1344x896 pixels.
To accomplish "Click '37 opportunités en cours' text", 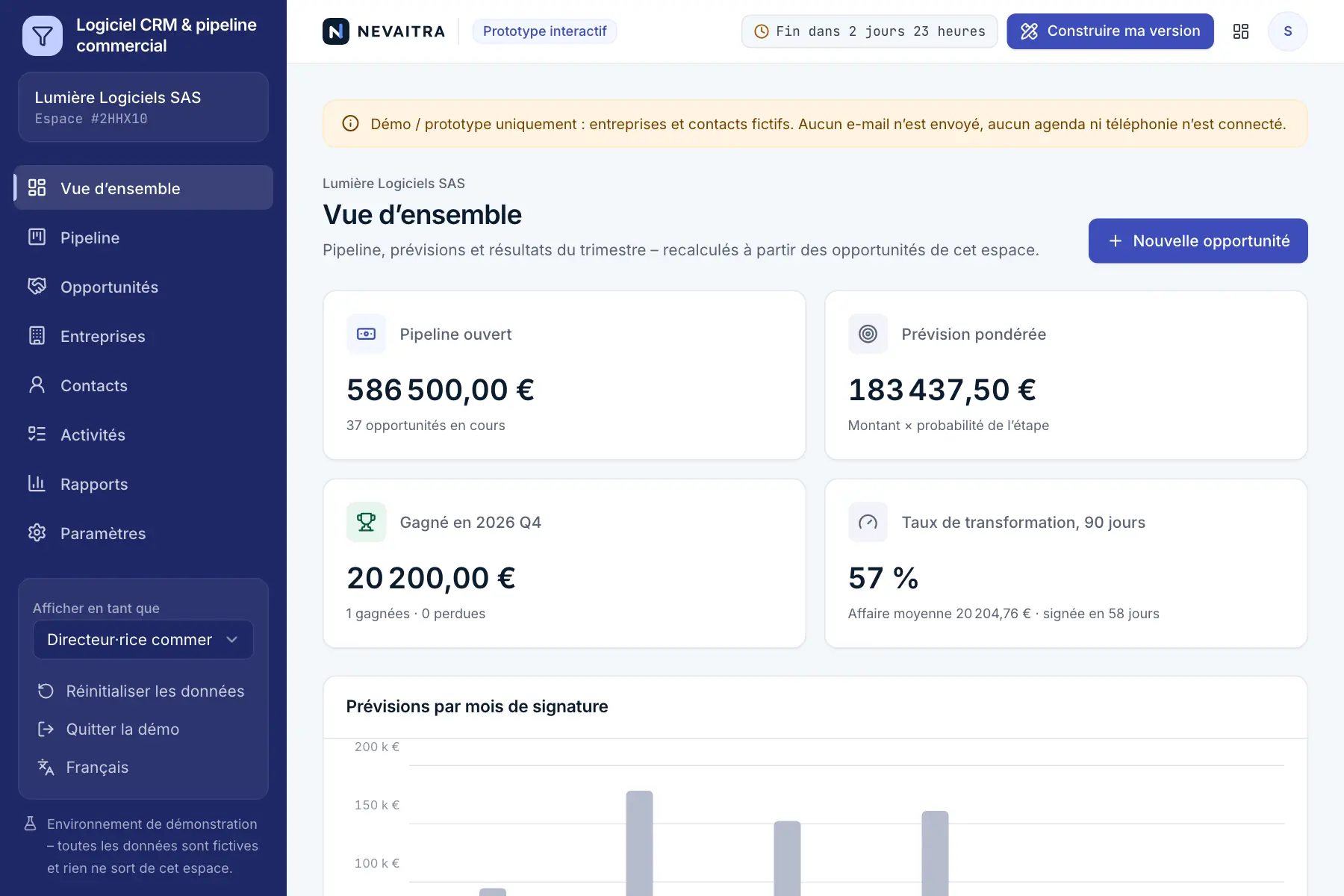I will click(426, 426).
